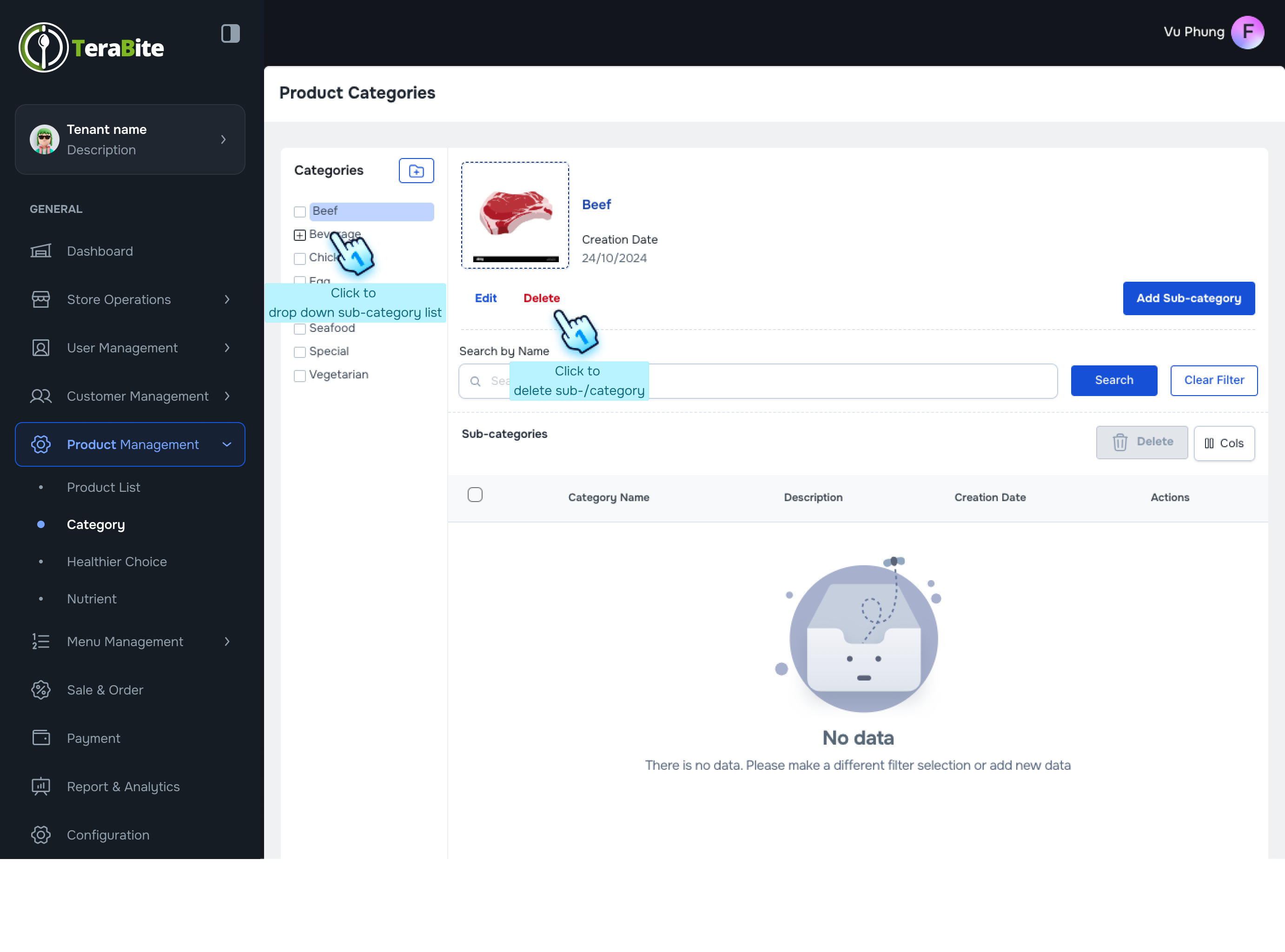Expand the Beverage category tree node
The image size is (1285, 952).
click(x=300, y=235)
